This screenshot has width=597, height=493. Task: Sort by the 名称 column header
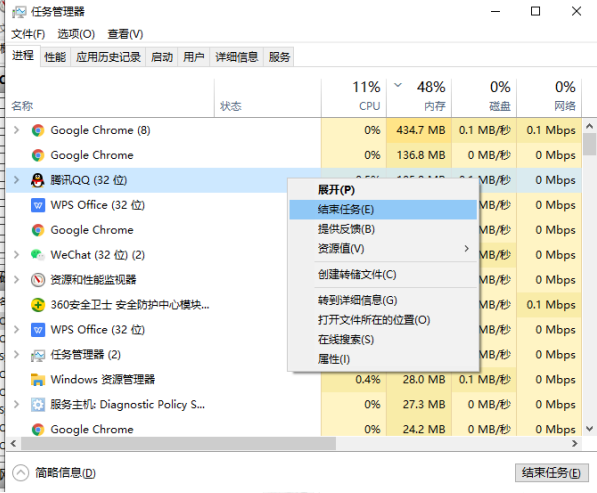click(110, 98)
